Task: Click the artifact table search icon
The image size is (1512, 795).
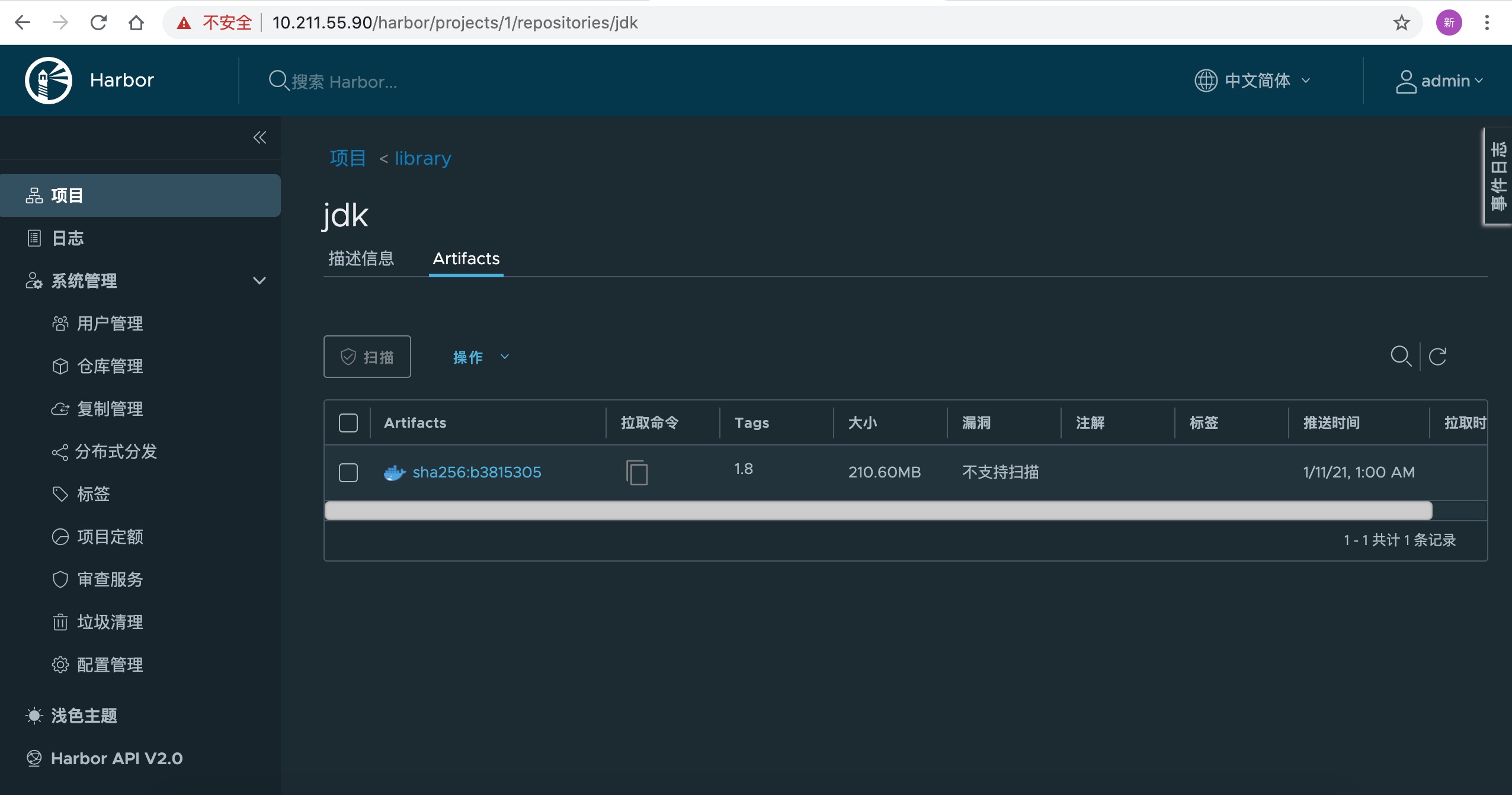Action: click(x=1401, y=357)
